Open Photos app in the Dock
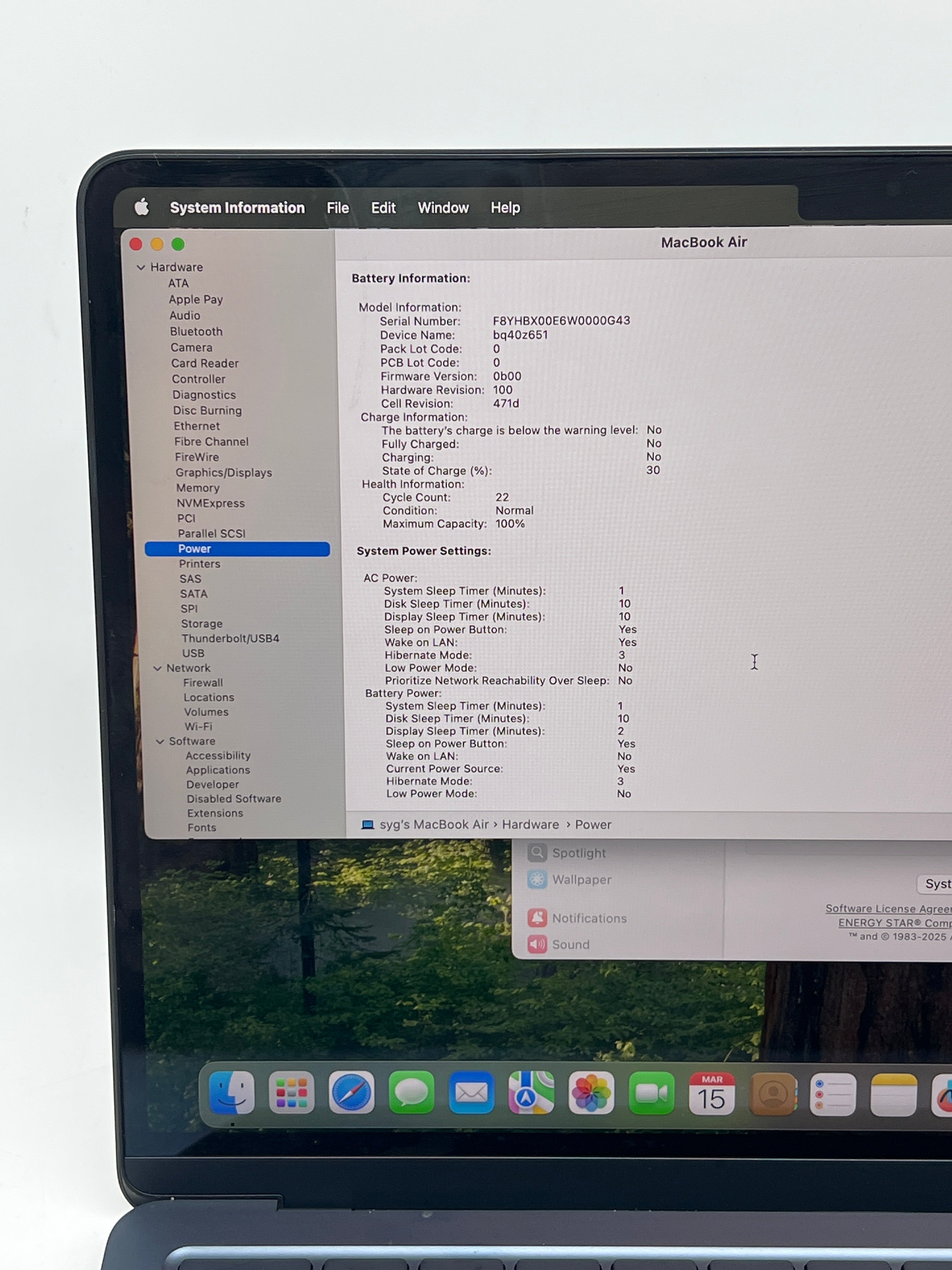The image size is (952, 1270). tap(591, 1093)
